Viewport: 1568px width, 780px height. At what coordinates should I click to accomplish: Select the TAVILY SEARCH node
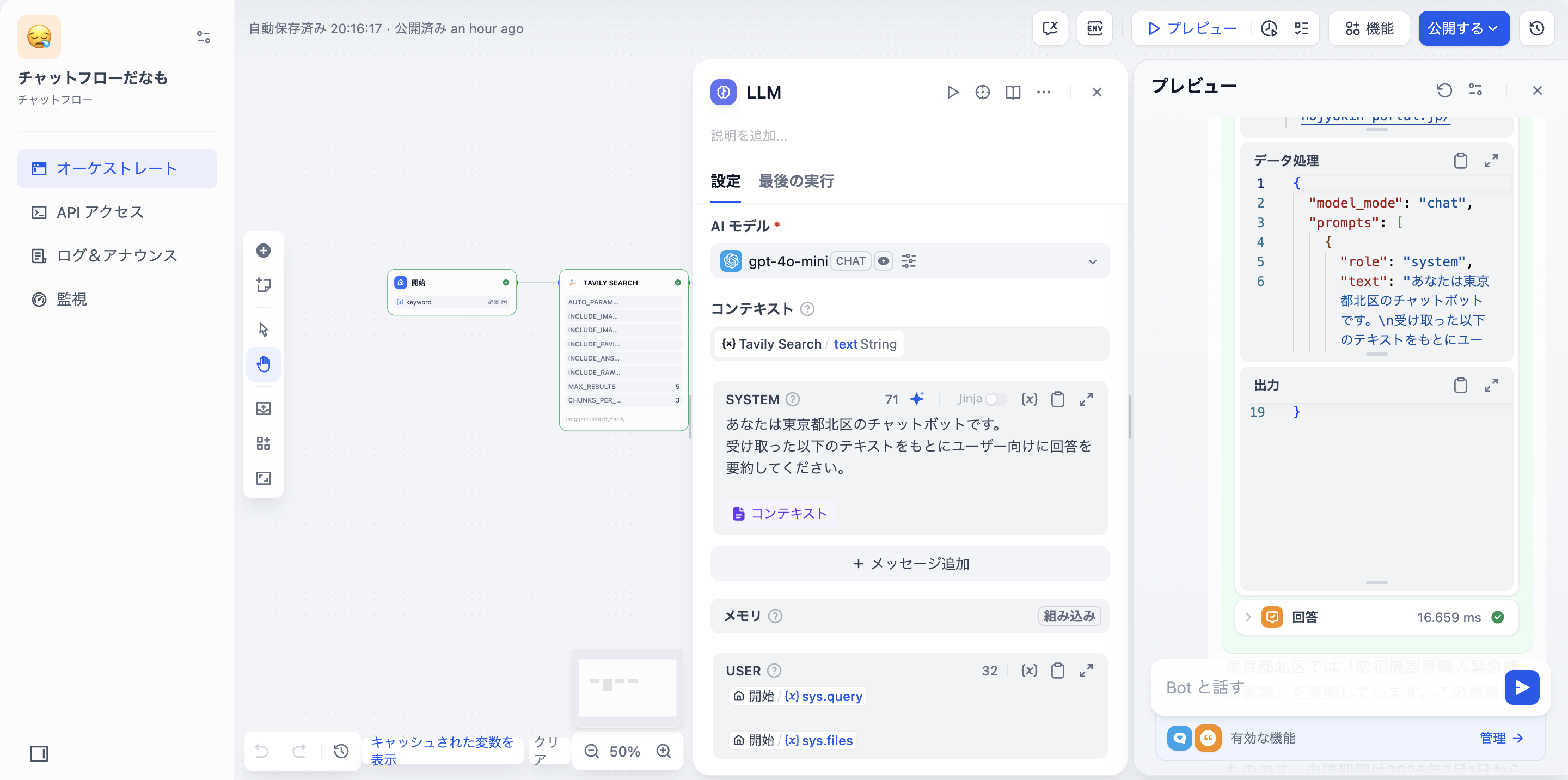[x=624, y=350]
